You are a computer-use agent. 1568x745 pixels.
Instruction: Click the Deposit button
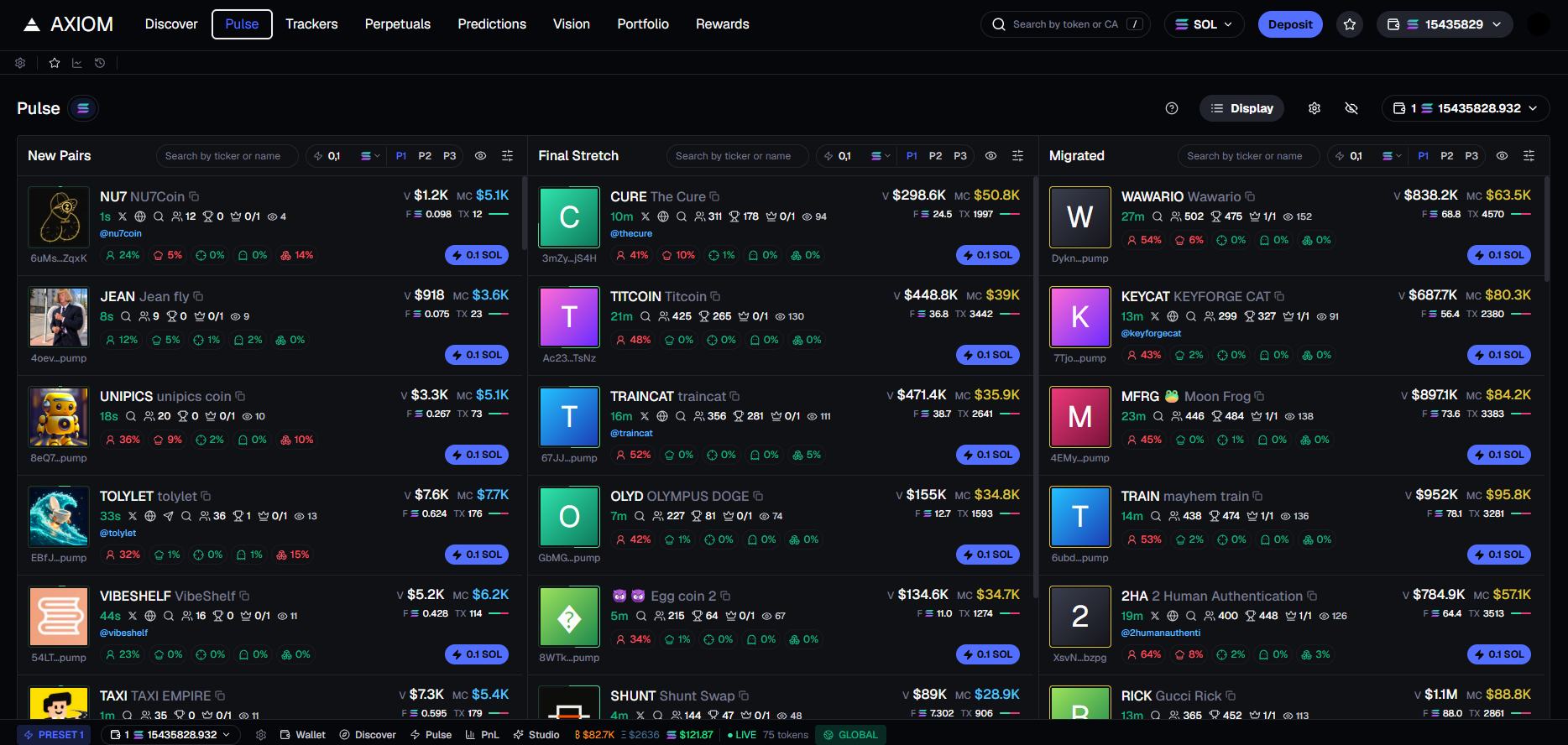click(x=1290, y=24)
